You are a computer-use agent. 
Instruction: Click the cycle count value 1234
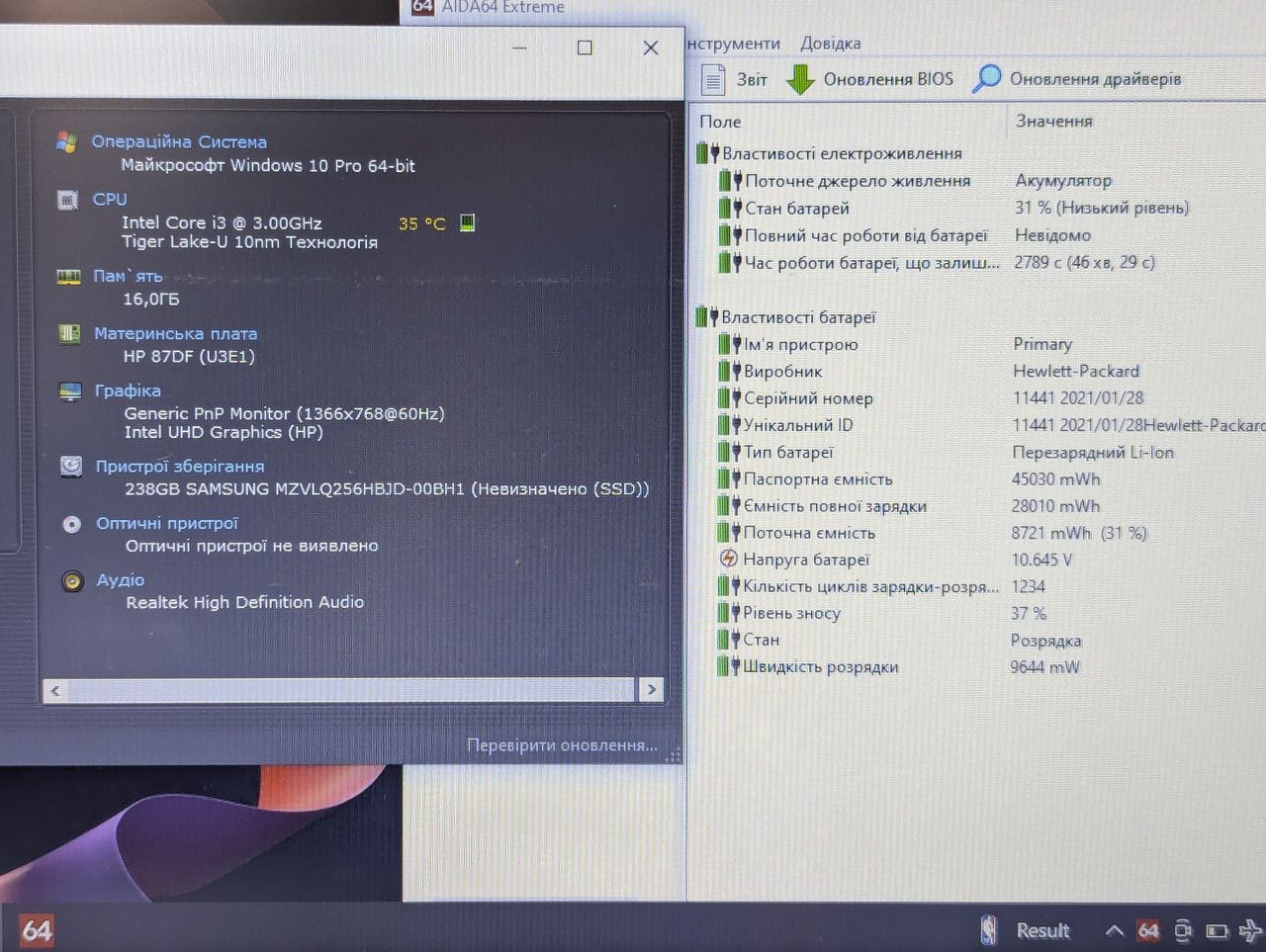coord(1029,586)
